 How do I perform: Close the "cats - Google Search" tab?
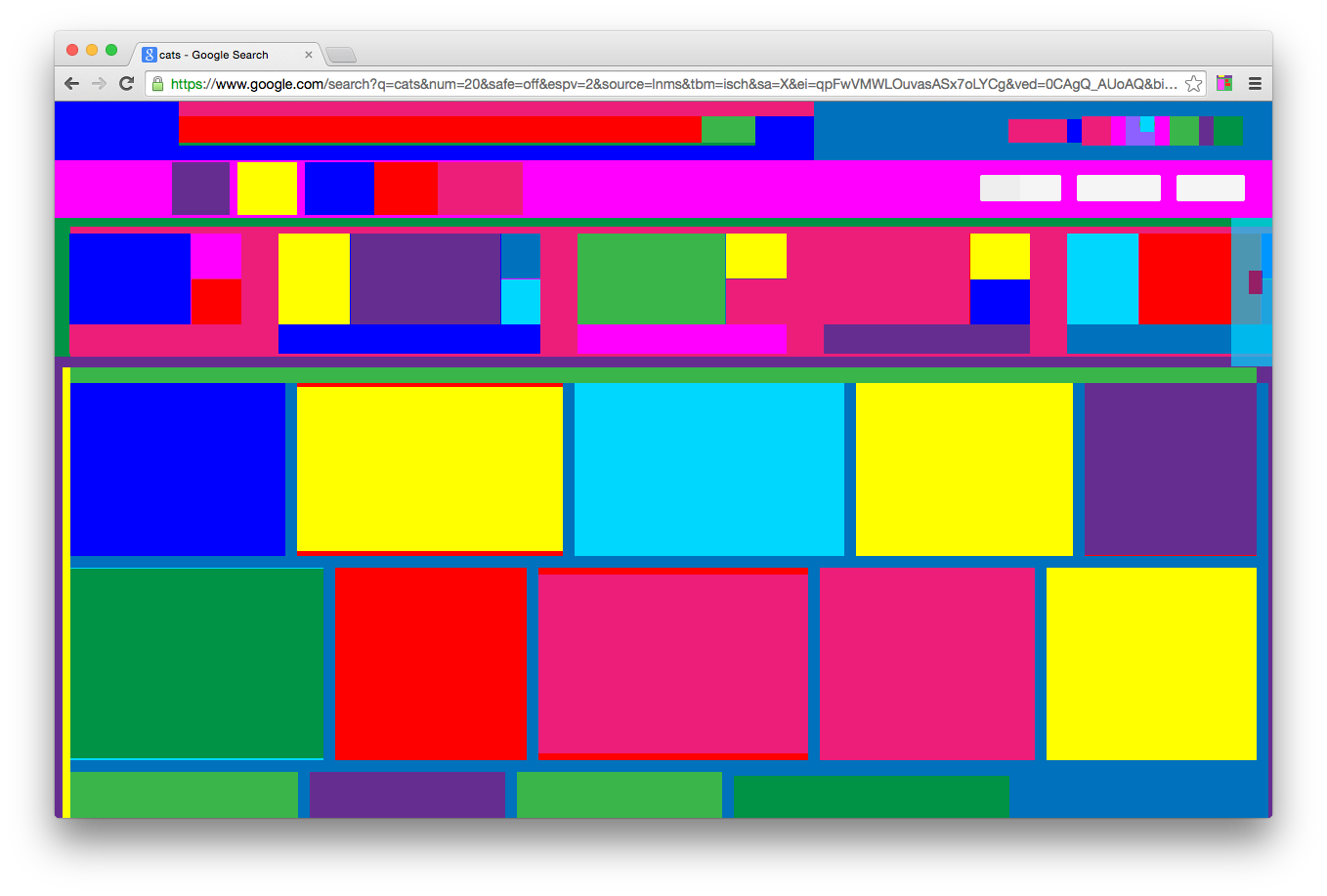(309, 55)
